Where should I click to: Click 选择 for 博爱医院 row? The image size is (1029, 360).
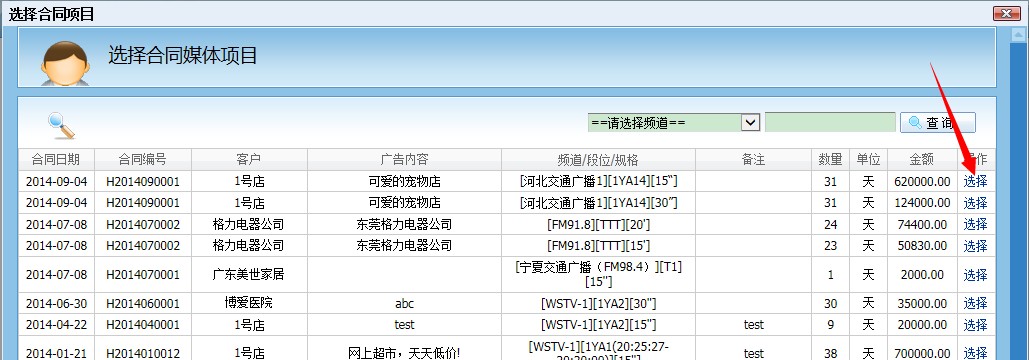(975, 304)
